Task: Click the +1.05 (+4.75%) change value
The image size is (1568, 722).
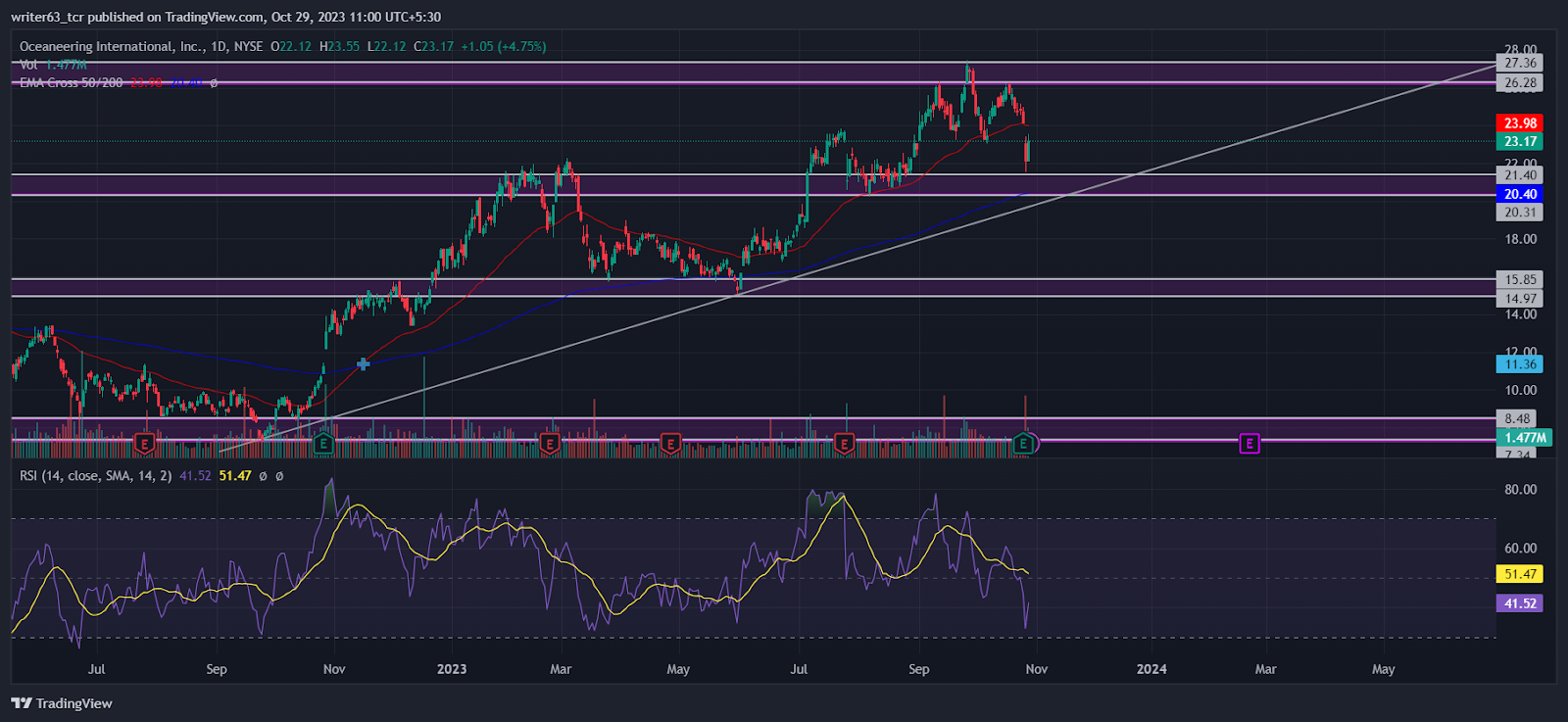Action: pos(504,46)
